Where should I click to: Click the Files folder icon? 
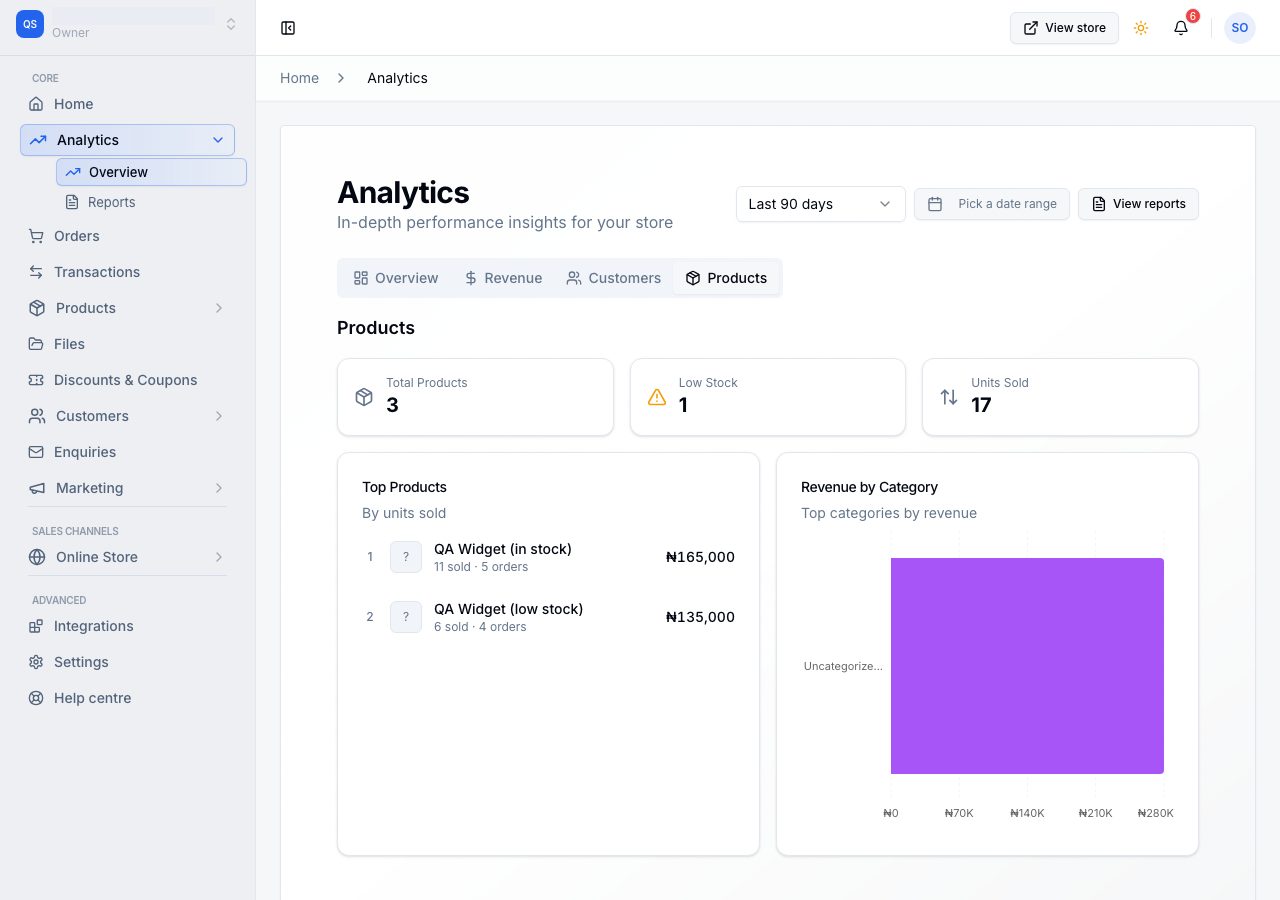coord(36,344)
